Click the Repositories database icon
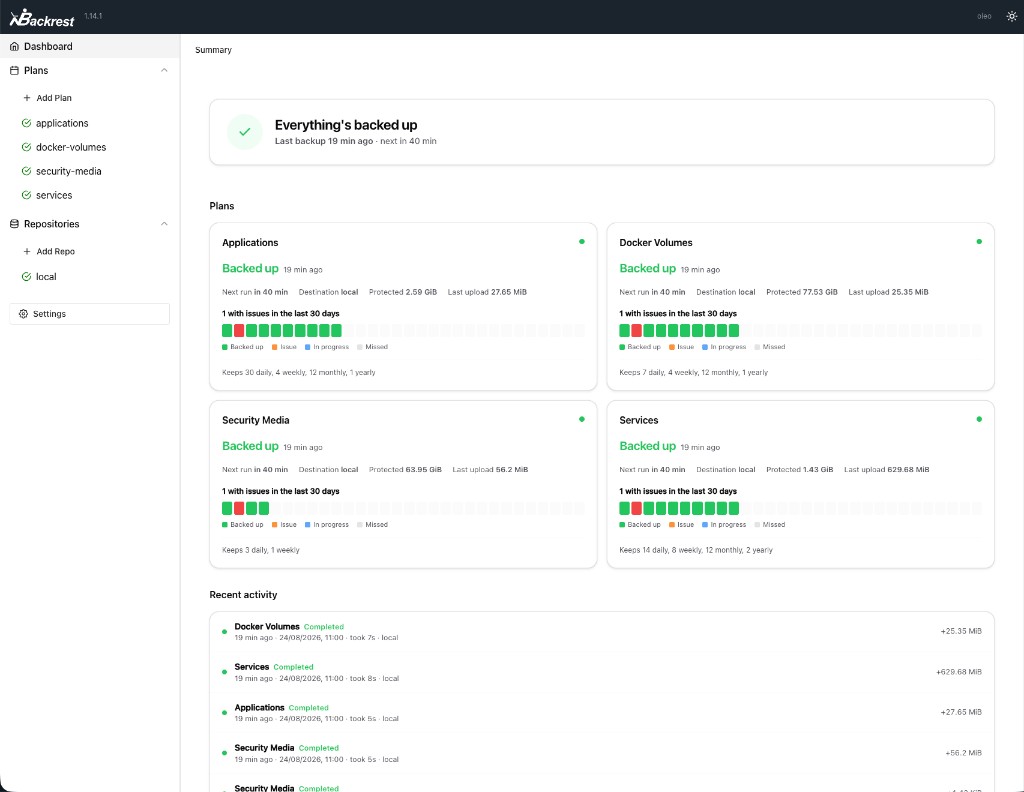Viewport: 1024px width, 792px height. [x=14, y=224]
